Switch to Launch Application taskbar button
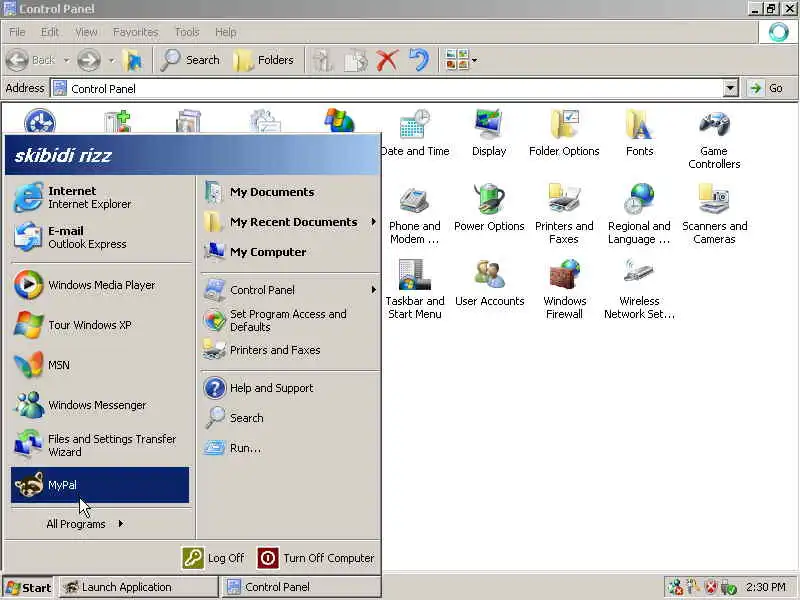Viewport: 800px width, 600px height. tap(138, 587)
